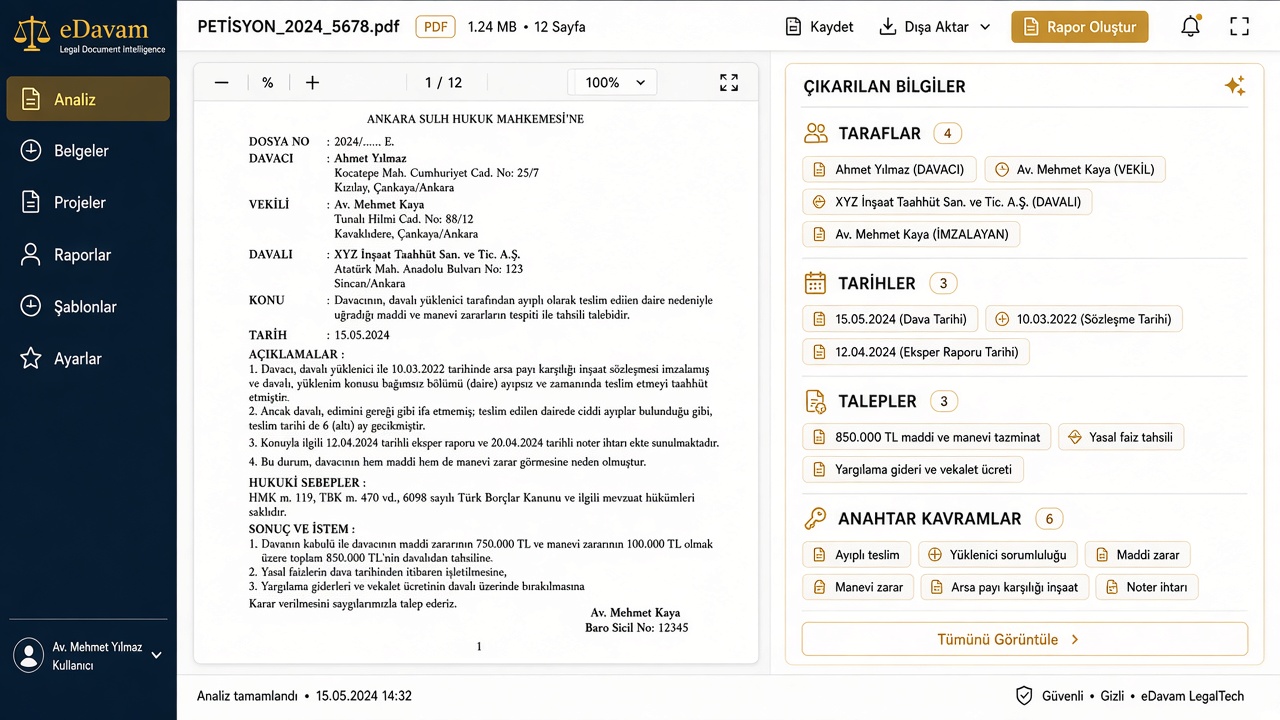Open notifications bell
Image resolution: width=1280 pixels, height=720 pixels.
click(x=1190, y=27)
